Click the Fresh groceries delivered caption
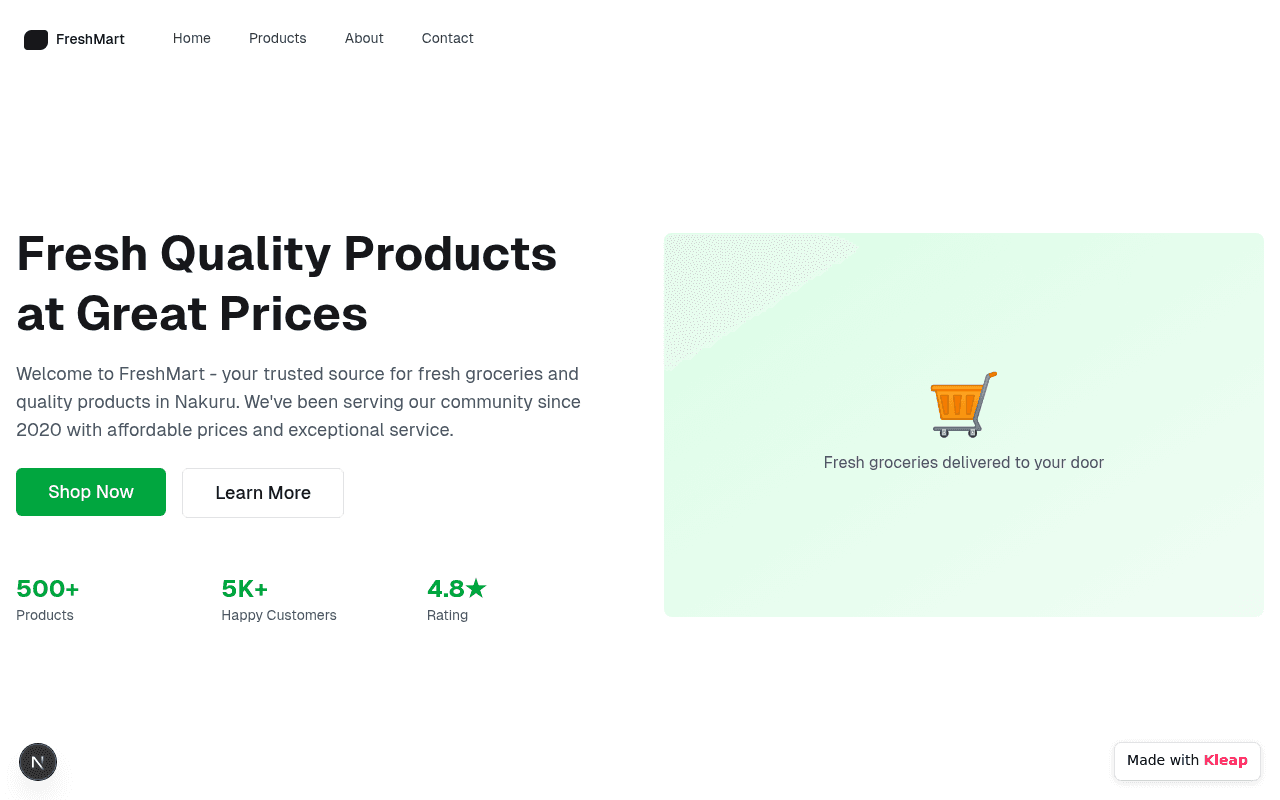 coord(964,462)
